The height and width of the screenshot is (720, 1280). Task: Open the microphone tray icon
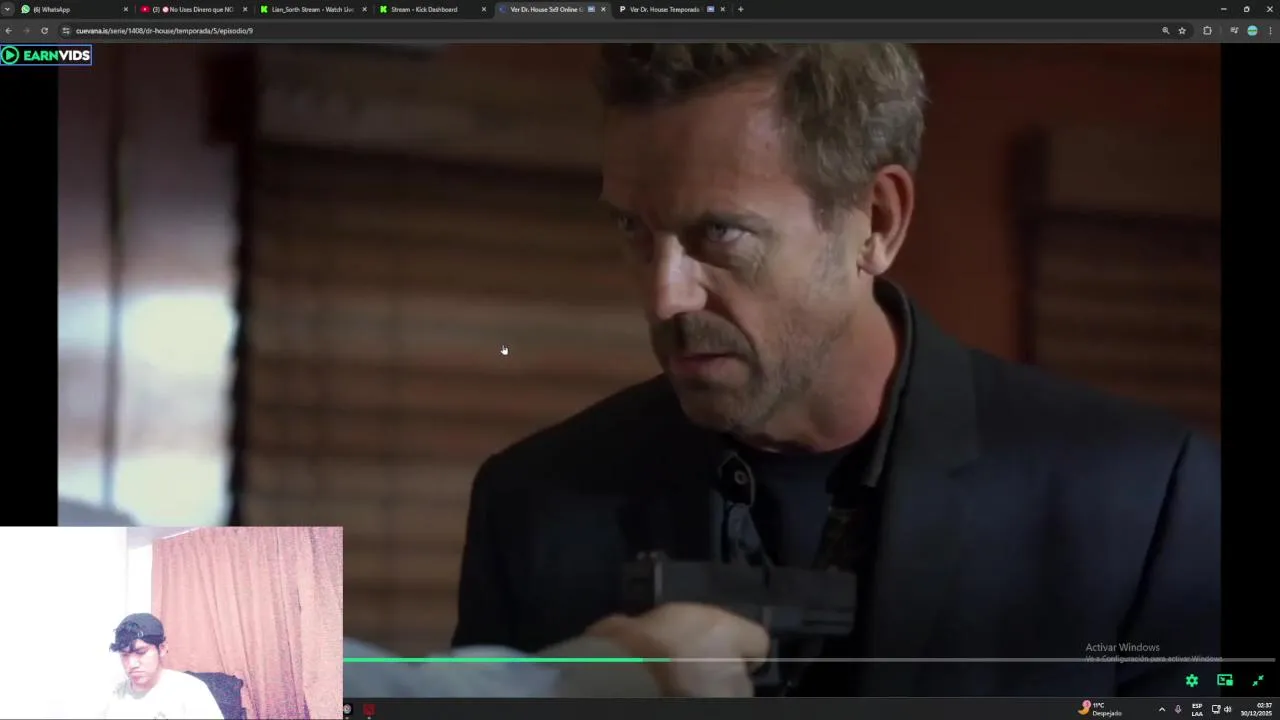(1178, 709)
